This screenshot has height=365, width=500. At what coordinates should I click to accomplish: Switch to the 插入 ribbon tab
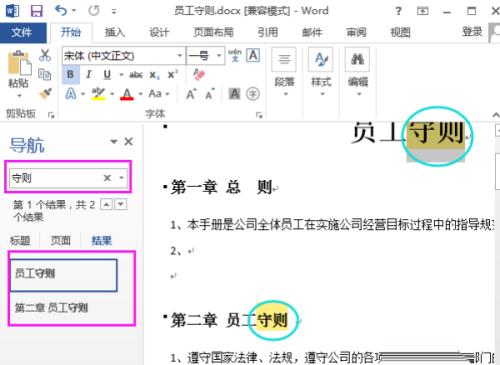click(x=114, y=32)
